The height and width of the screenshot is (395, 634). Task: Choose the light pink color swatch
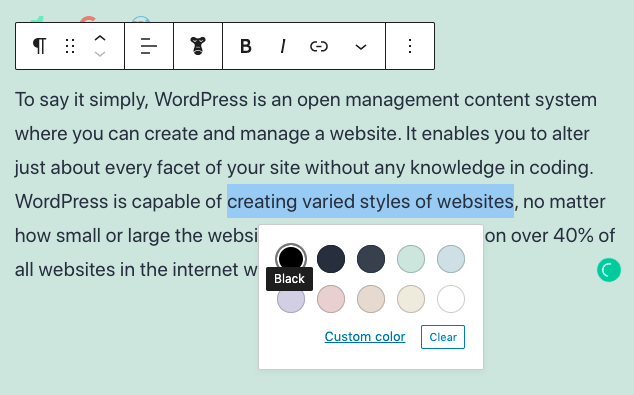click(x=331, y=299)
